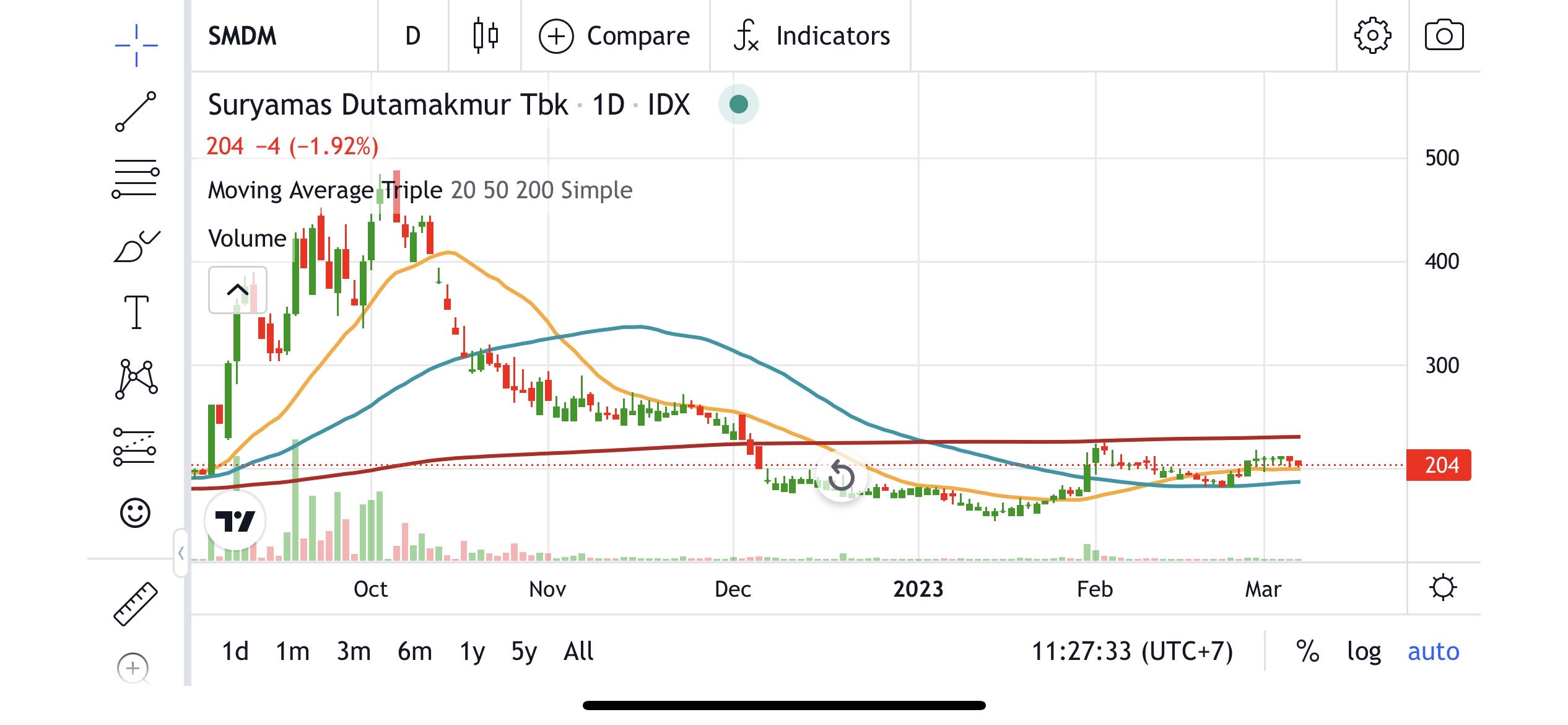Change the D interval selector
This screenshot has height=725, width=1568.
click(x=413, y=36)
